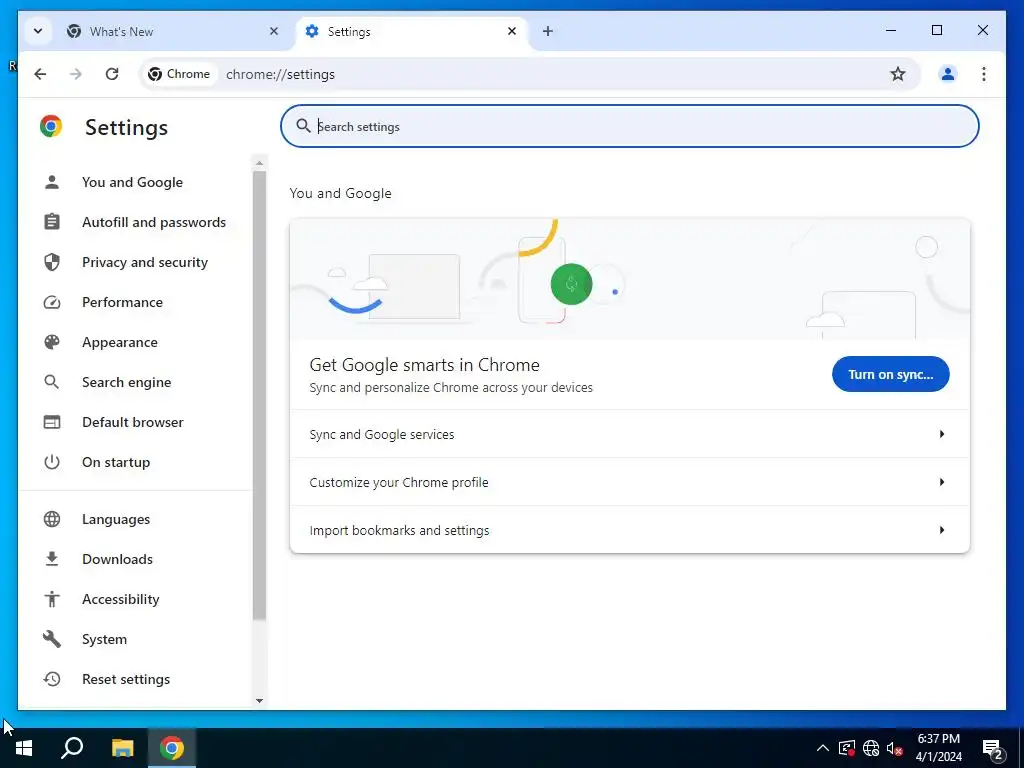Open Sync and Google services row
This screenshot has width=1024, height=768.
[x=630, y=434]
